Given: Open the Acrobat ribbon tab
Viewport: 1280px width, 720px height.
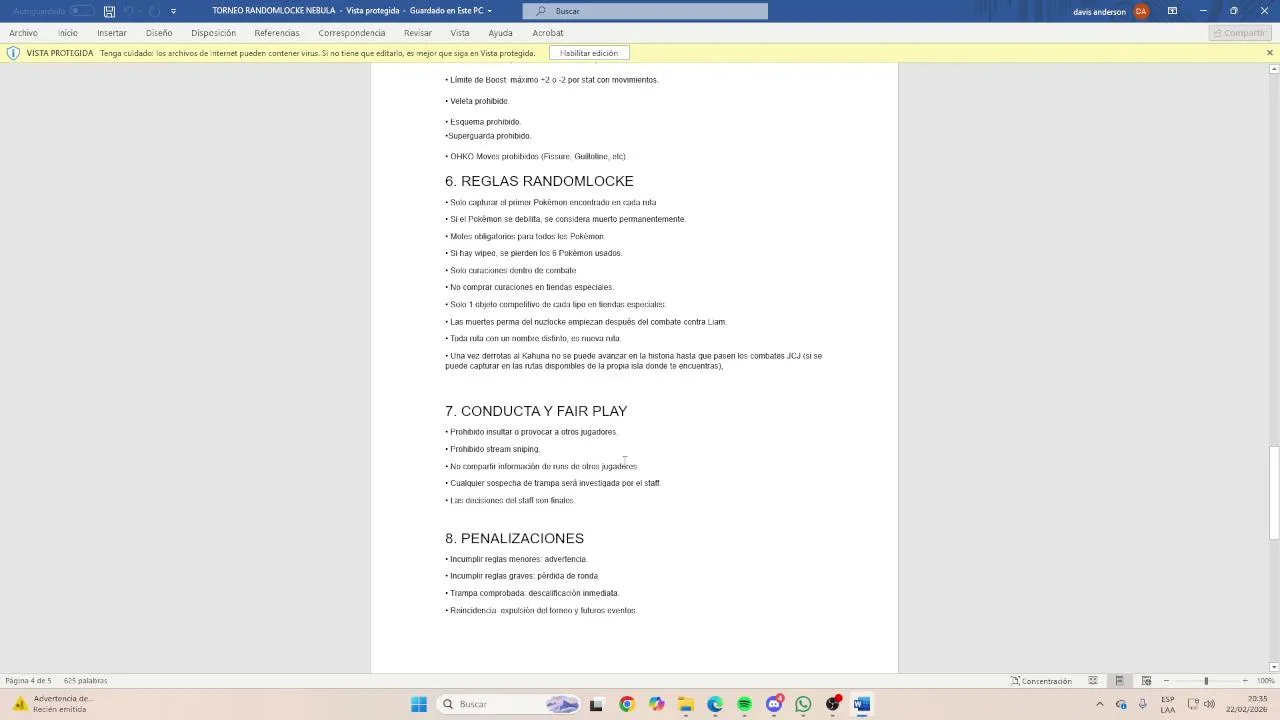Looking at the screenshot, I should click(548, 33).
